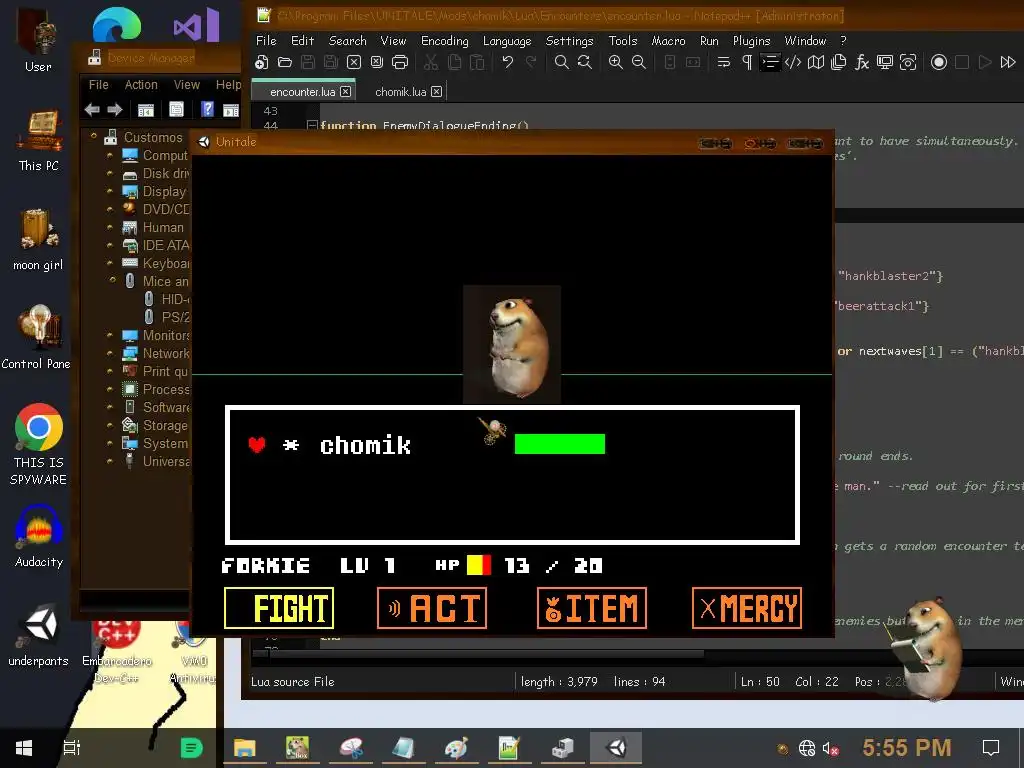Click the green chomik health bar
The height and width of the screenshot is (768, 1024).
coord(560,444)
